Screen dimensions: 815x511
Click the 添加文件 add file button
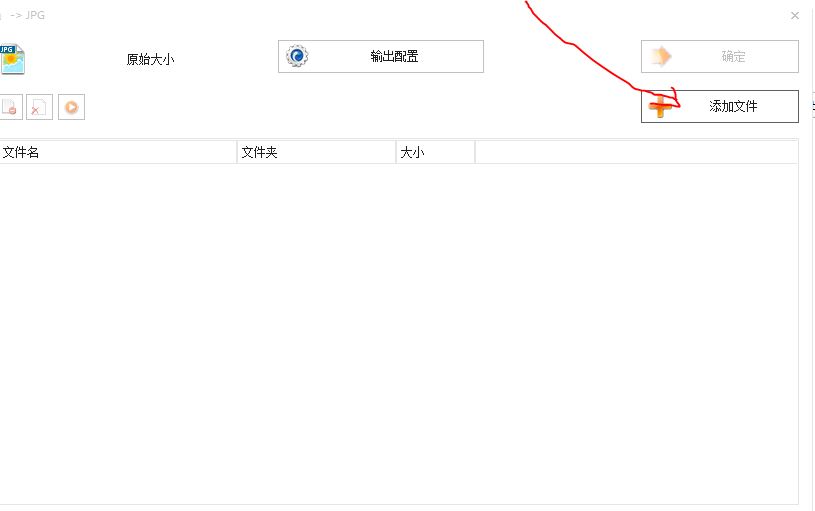tap(719, 107)
